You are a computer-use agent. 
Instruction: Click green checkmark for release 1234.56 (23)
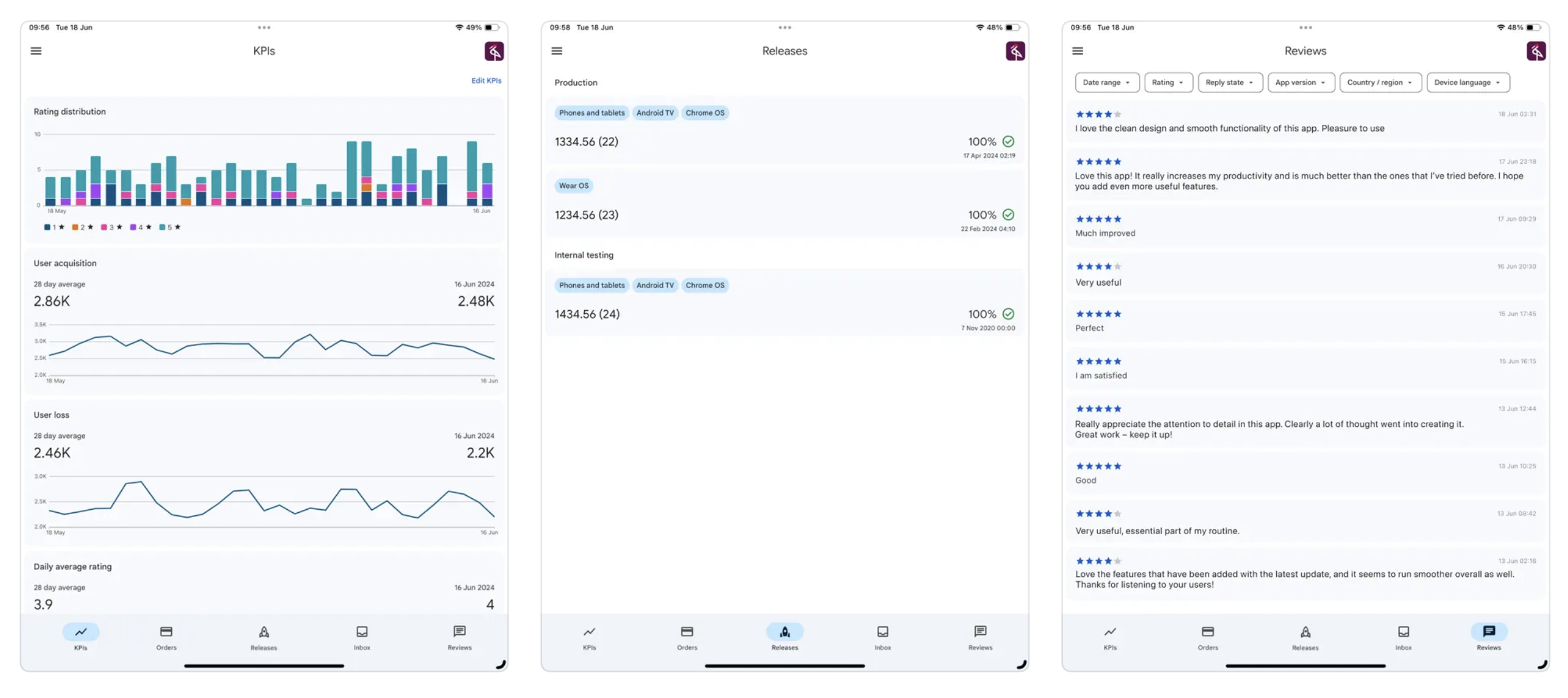pos(1008,214)
